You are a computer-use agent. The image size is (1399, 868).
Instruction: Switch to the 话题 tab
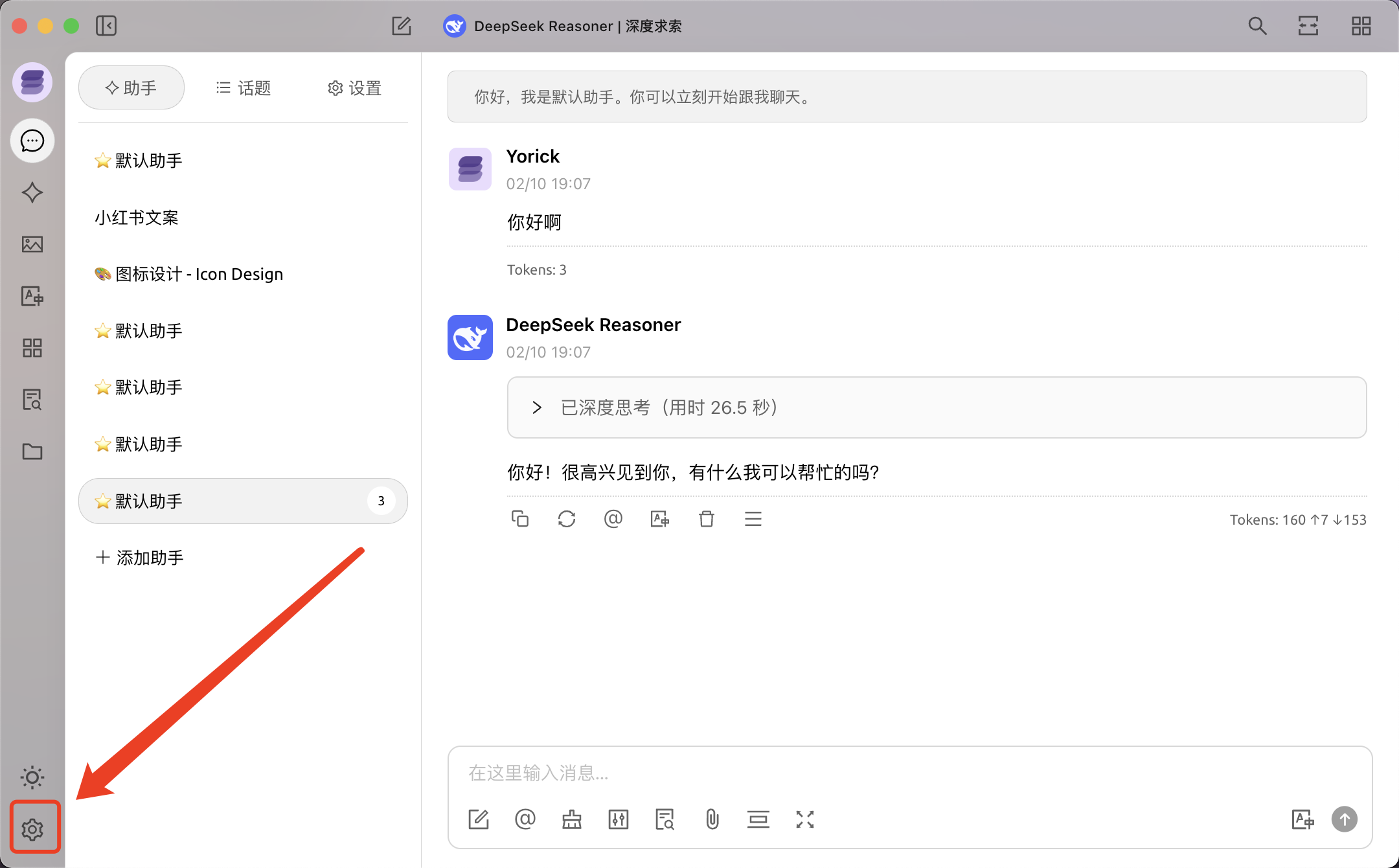[244, 87]
